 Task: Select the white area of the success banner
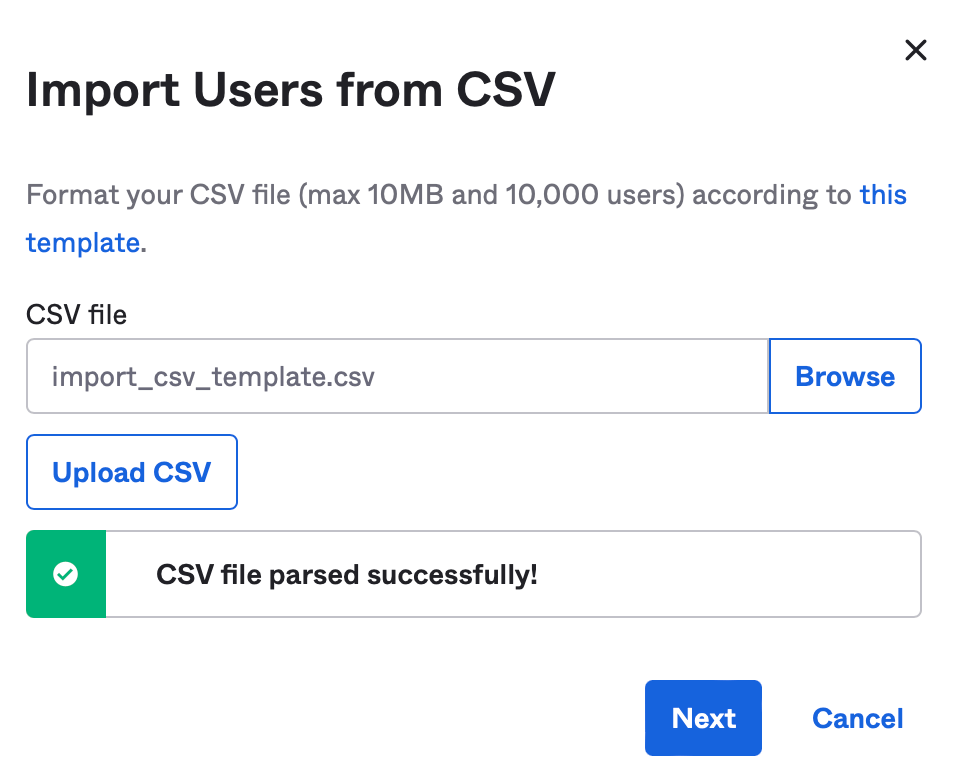[x=730, y=575]
